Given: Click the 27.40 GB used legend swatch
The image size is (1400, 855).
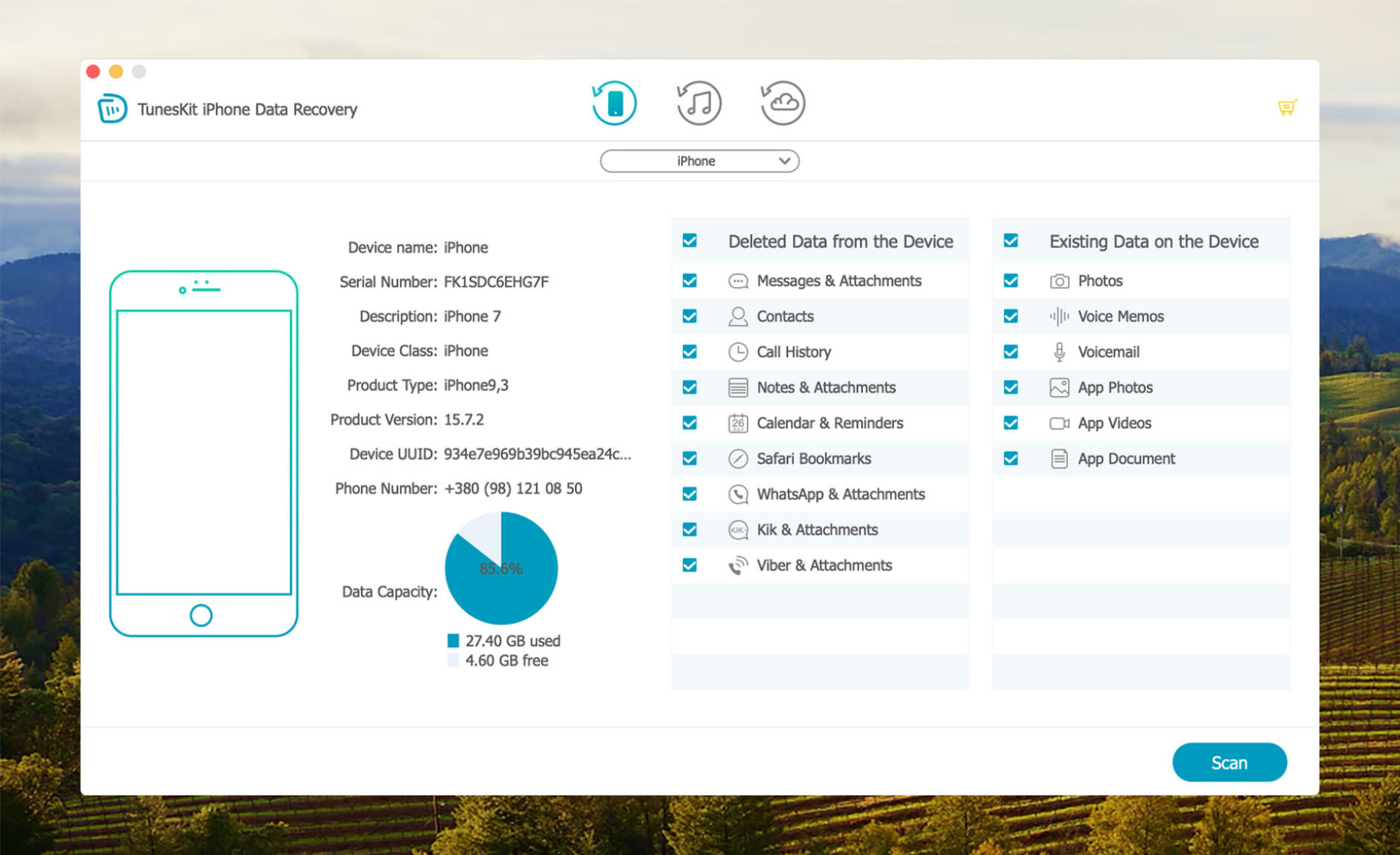Looking at the screenshot, I should tap(453, 641).
